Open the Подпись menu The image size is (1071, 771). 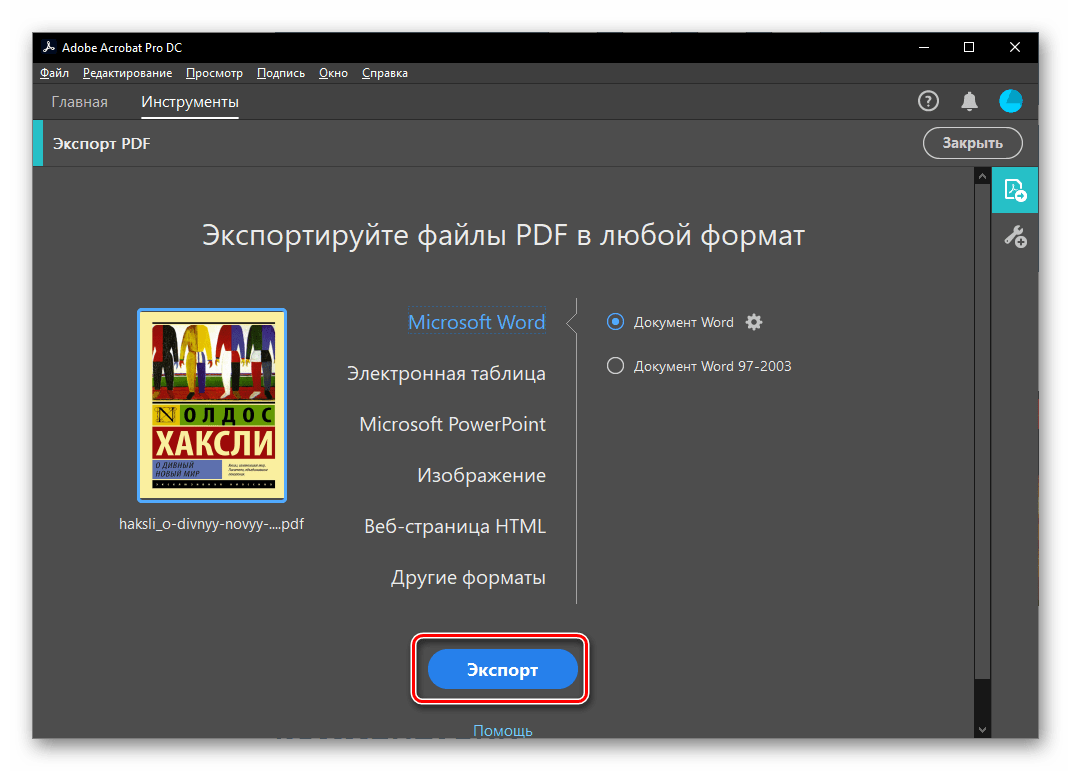click(x=281, y=73)
